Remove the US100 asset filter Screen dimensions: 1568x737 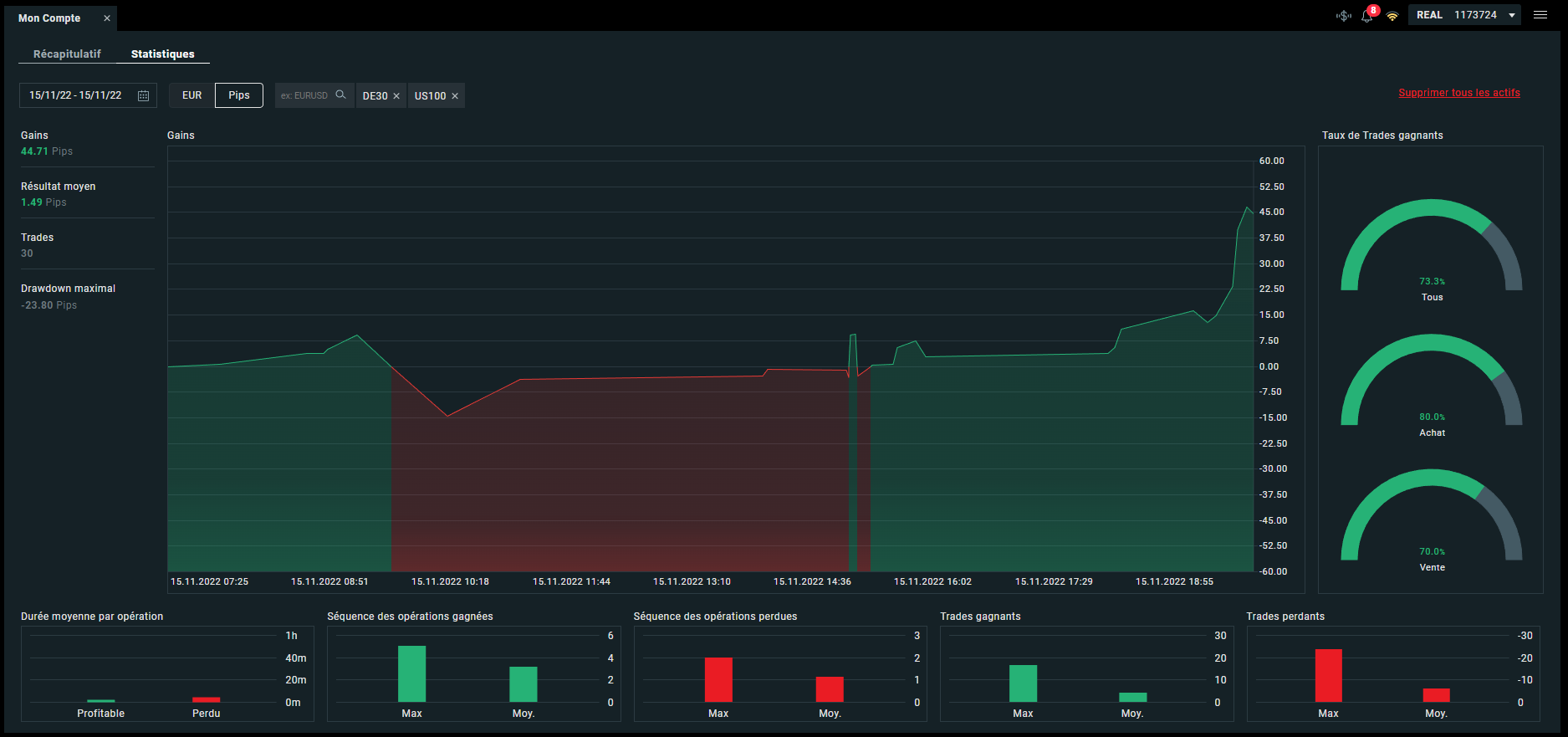point(455,96)
